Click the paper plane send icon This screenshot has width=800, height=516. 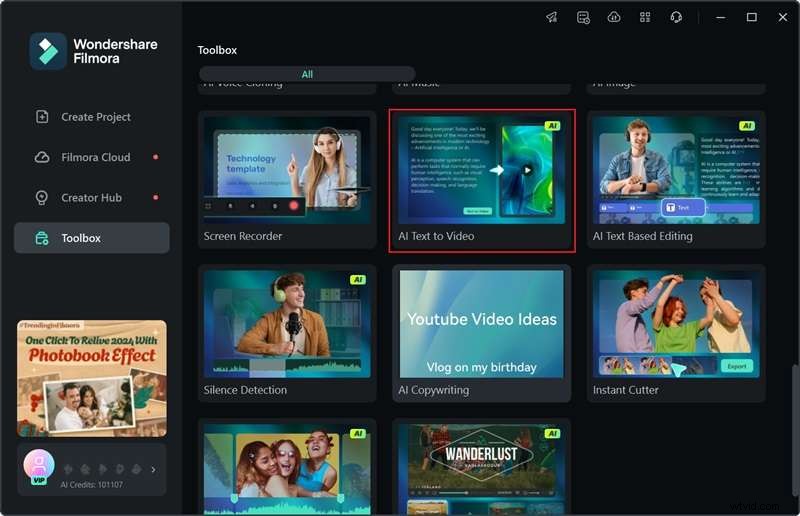pos(552,17)
